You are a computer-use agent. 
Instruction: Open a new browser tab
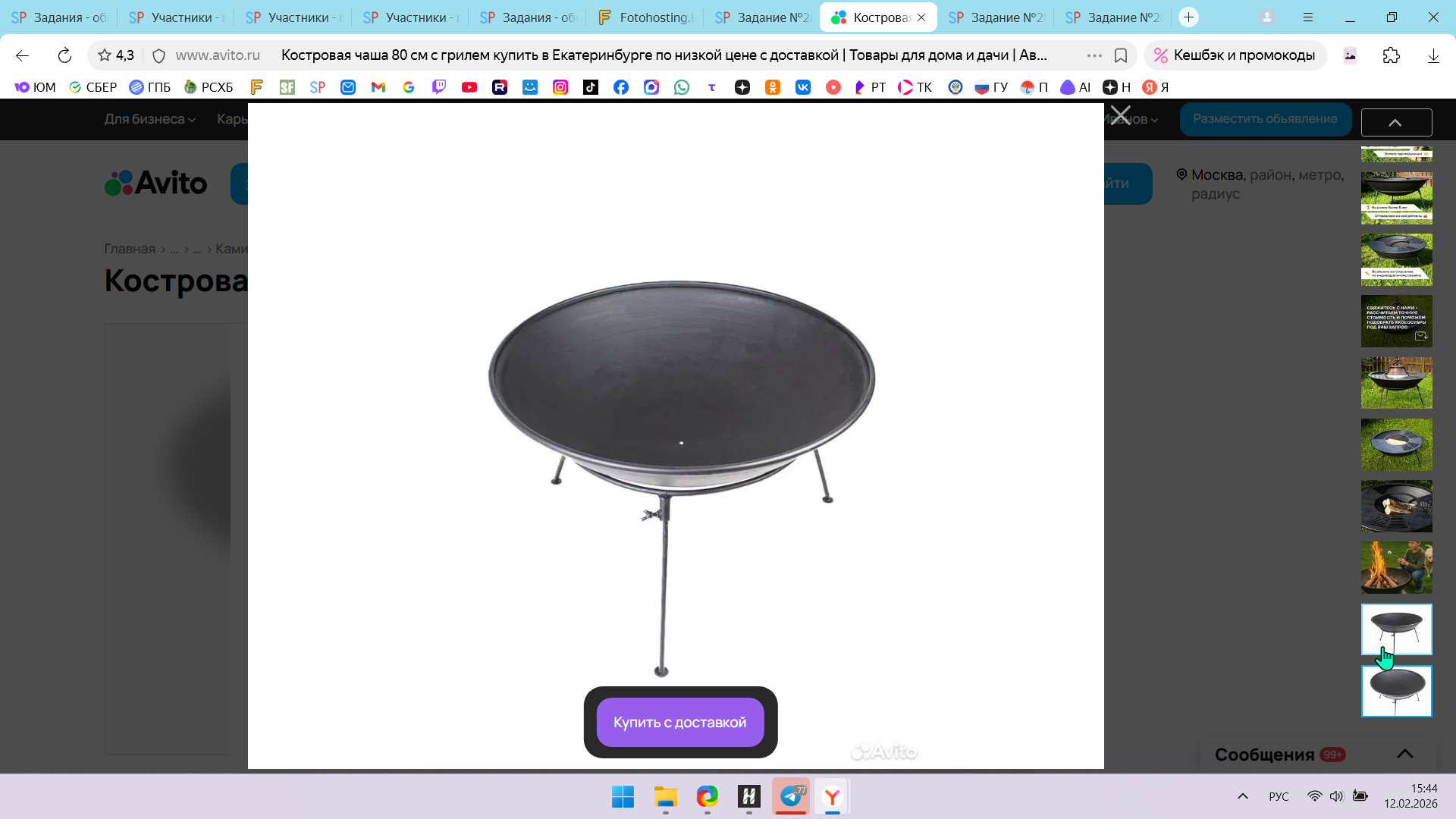click(x=1188, y=17)
